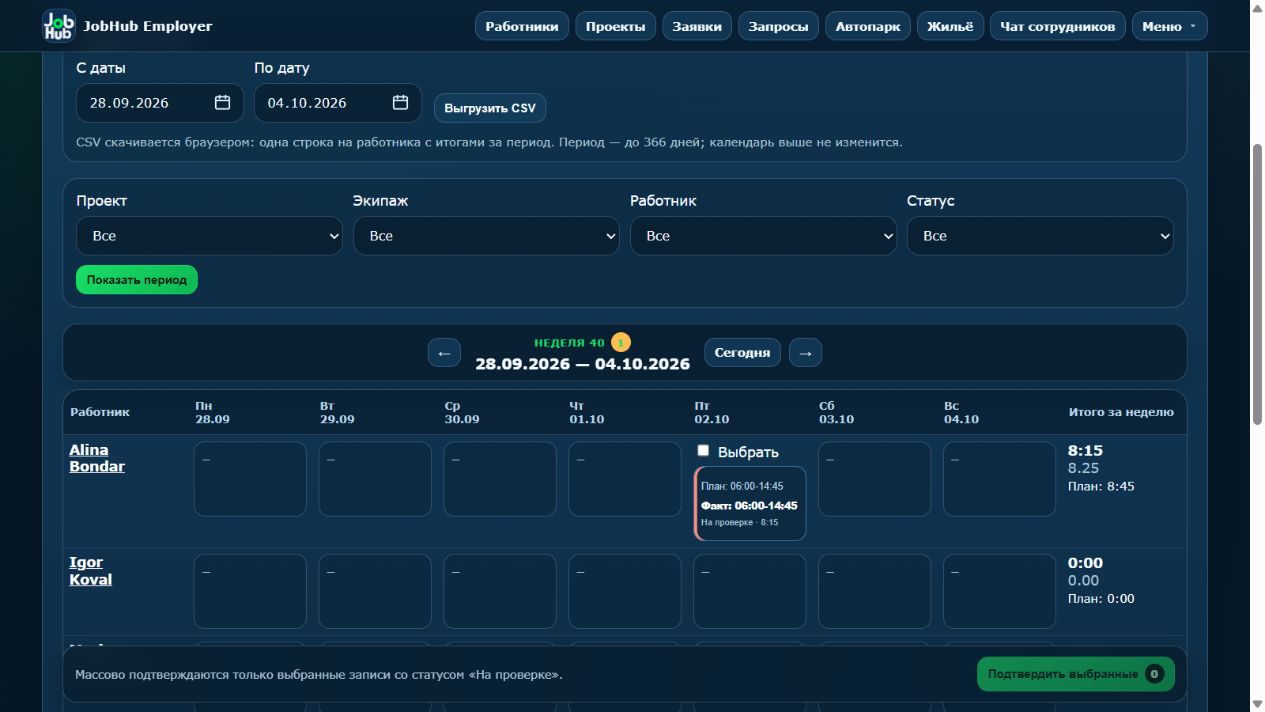Open the Запросы nav item
The width and height of the screenshot is (1265, 712).
click(x=779, y=26)
